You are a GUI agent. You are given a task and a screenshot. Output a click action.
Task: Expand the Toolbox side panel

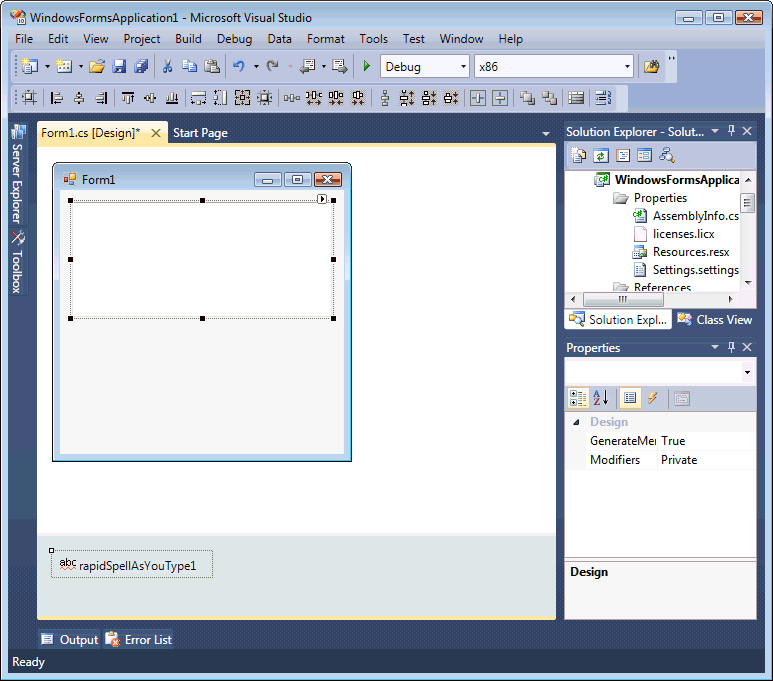point(18,262)
